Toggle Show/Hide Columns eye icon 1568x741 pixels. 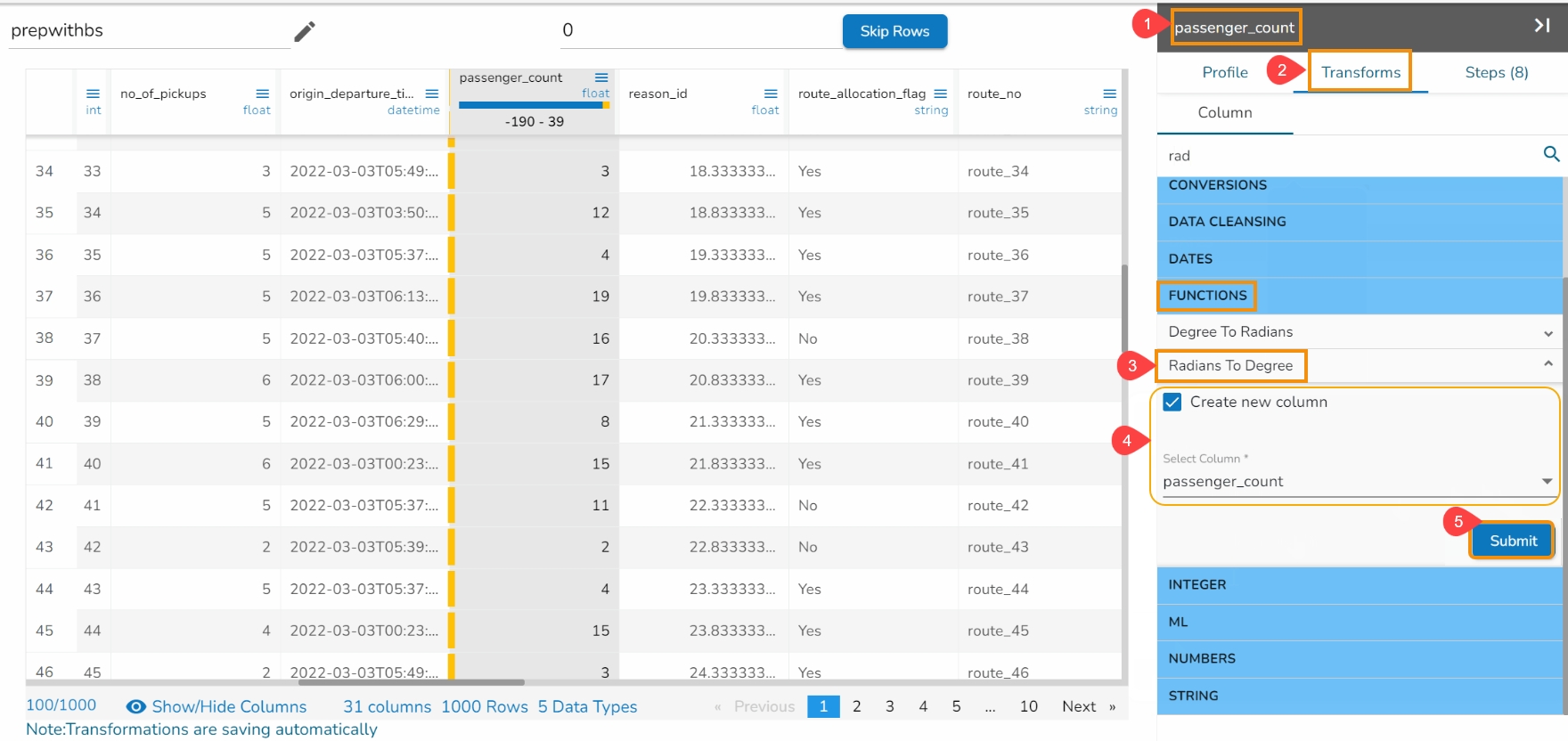(x=136, y=707)
